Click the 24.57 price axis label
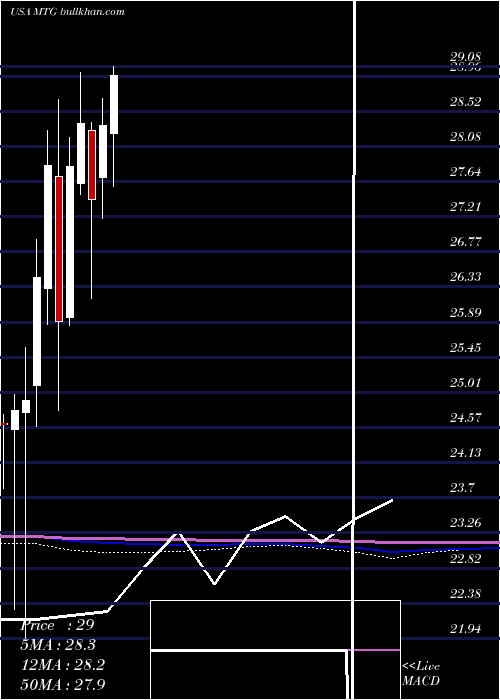Screen dimensions: 500x700 pyautogui.click(x=466, y=417)
